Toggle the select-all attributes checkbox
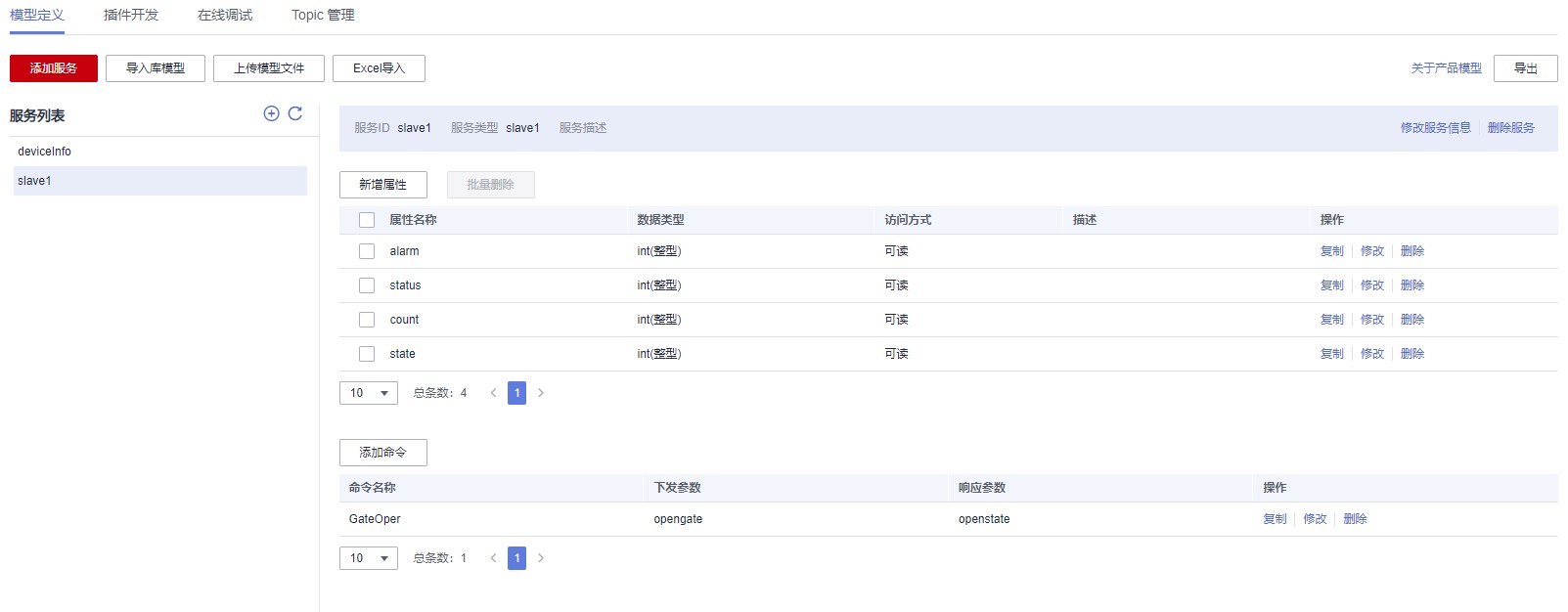Screen dimensions: 1568x612 [x=367, y=220]
